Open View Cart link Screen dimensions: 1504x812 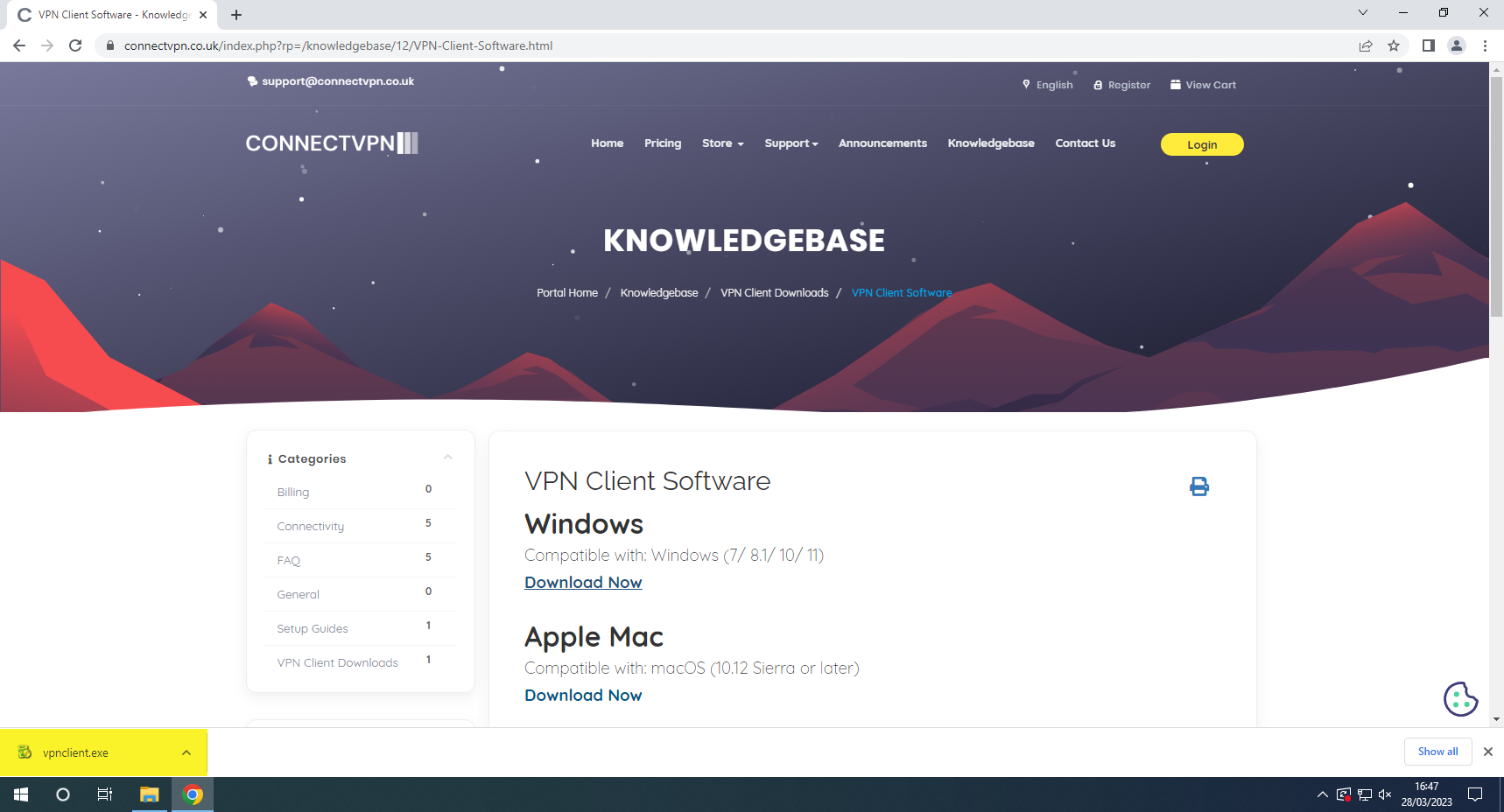(1211, 85)
